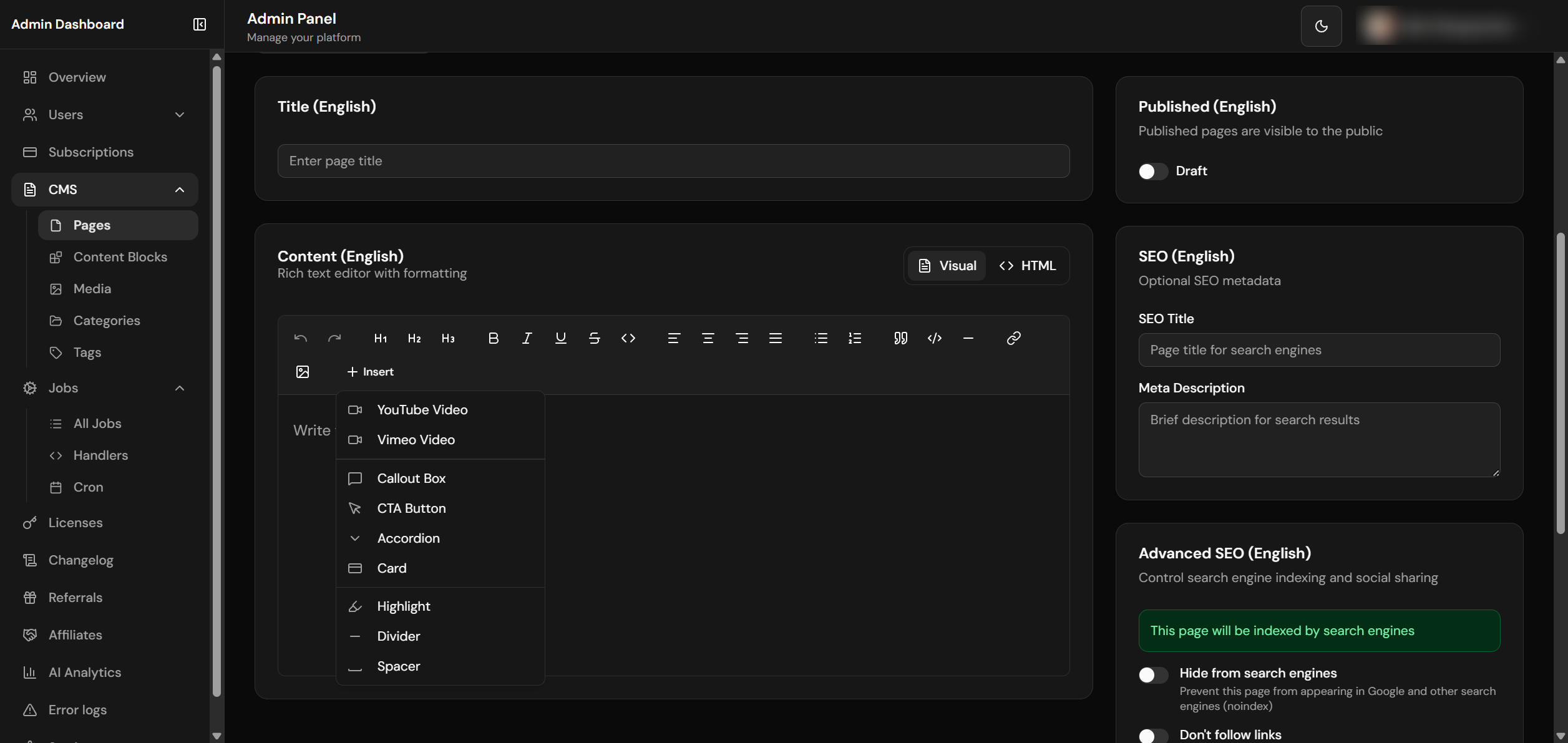Open Licenses in sidebar
1568x743 pixels.
tap(105, 523)
